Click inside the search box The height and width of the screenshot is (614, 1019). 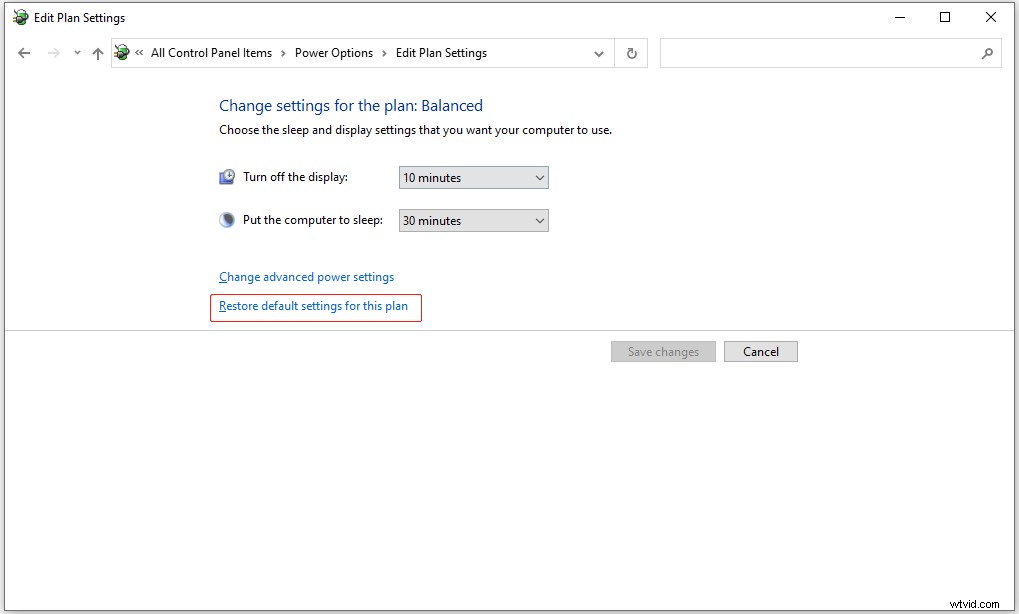[x=820, y=53]
